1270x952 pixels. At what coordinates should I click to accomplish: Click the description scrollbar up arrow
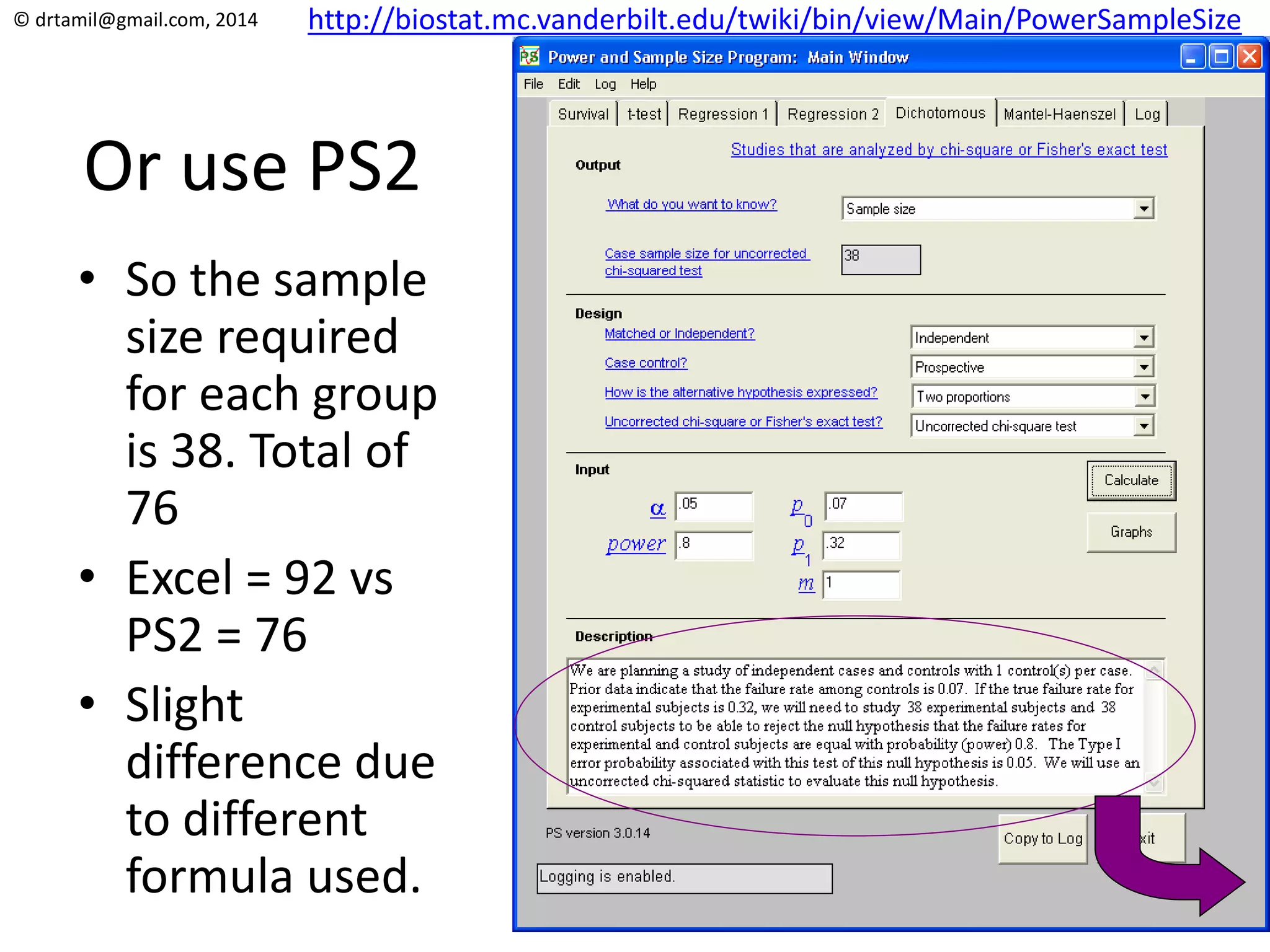pyautogui.click(x=1154, y=670)
